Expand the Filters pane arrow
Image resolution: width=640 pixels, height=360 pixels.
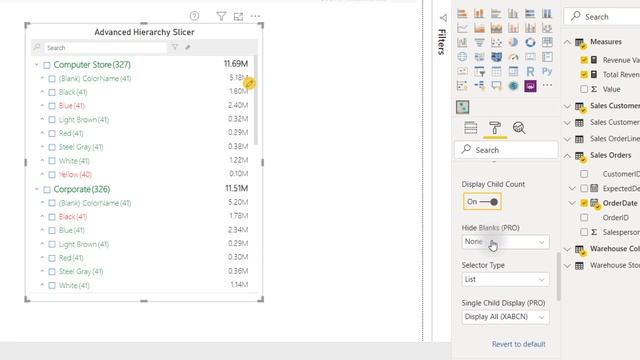point(443,18)
